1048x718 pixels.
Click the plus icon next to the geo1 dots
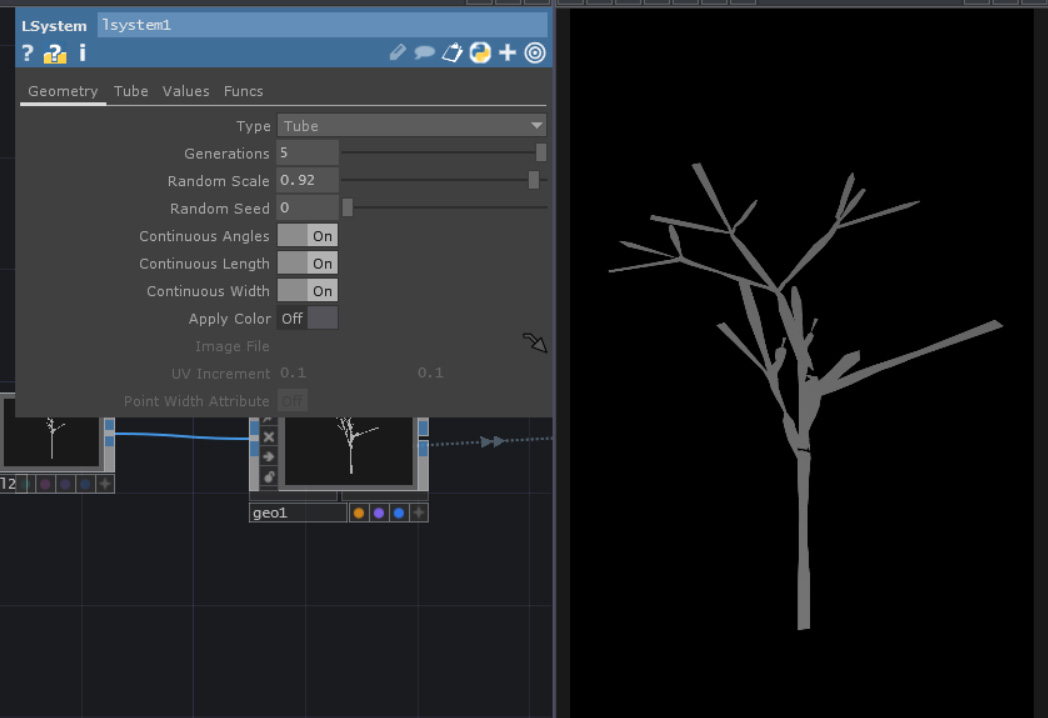(419, 513)
